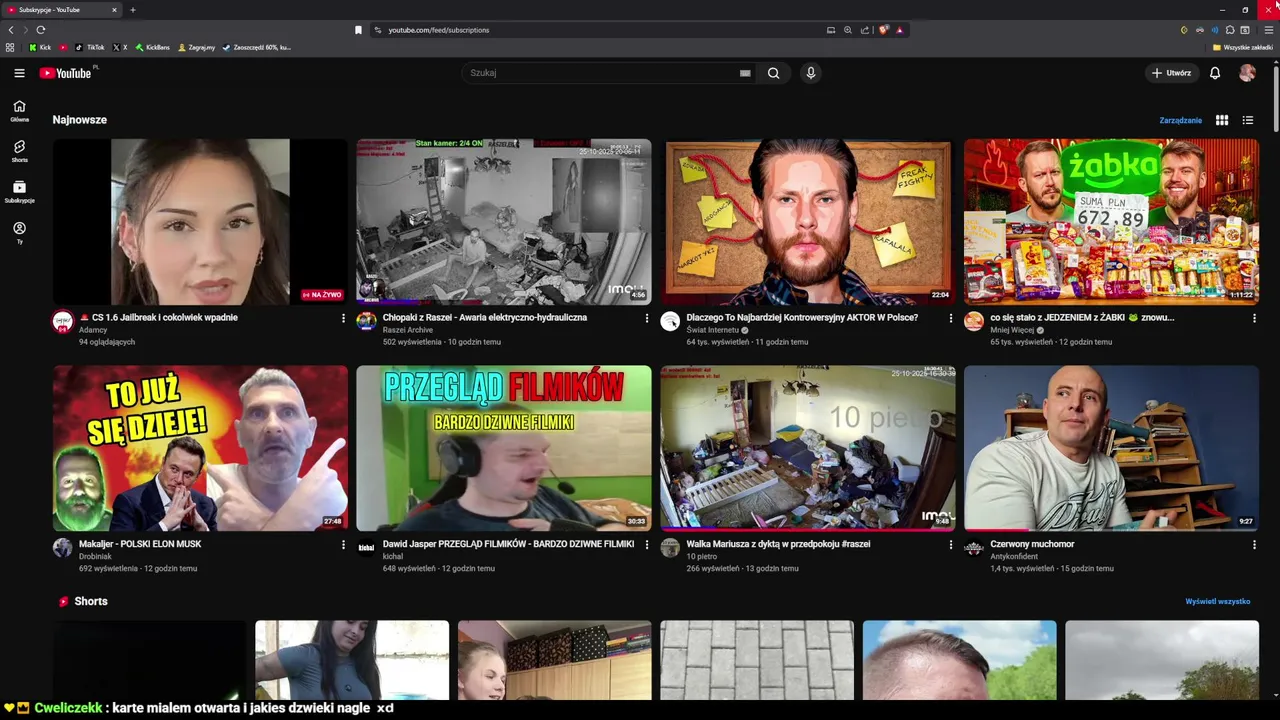Open Brave Rewards triangle icon

pos(900,30)
